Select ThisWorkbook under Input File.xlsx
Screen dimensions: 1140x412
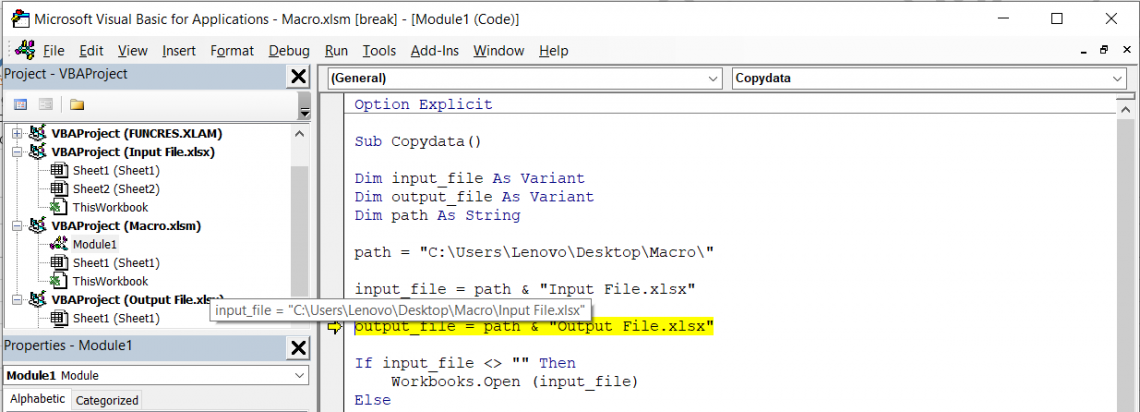pos(110,207)
